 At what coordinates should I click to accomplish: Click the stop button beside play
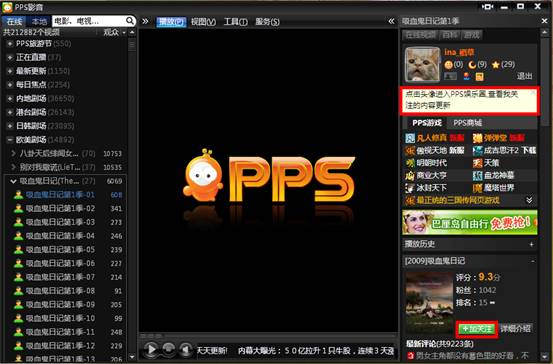(169, 350)
